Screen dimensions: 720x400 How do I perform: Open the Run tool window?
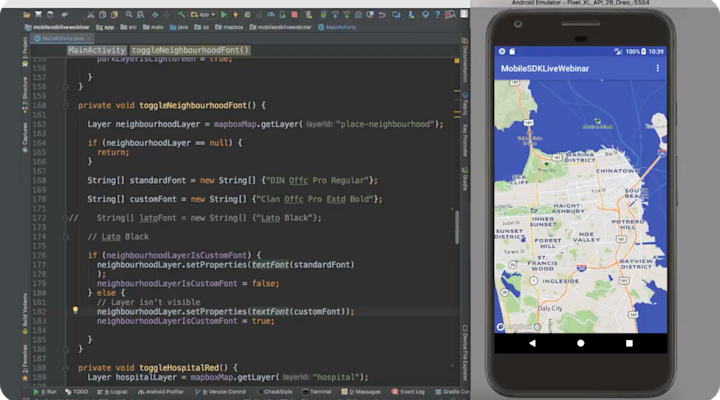tap(45, 392)
